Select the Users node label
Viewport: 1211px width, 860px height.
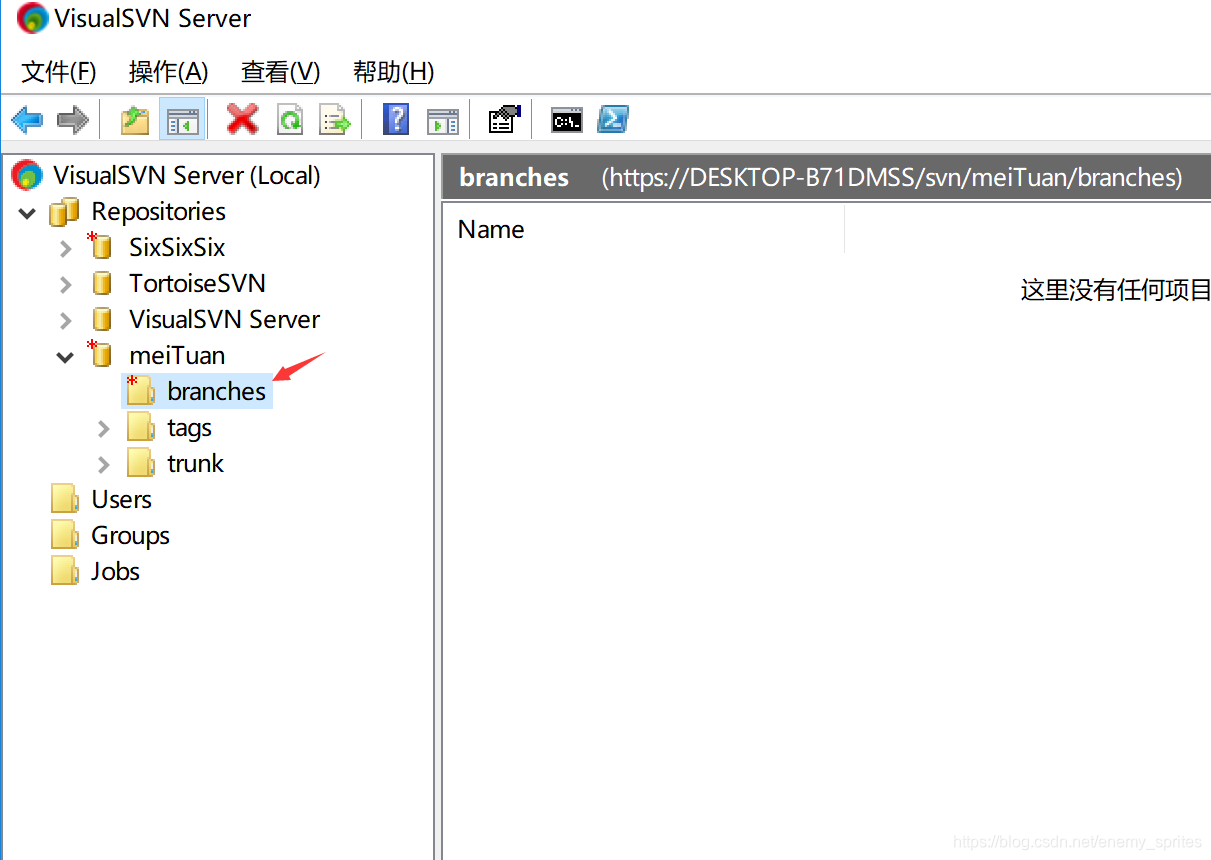[121, 499]
